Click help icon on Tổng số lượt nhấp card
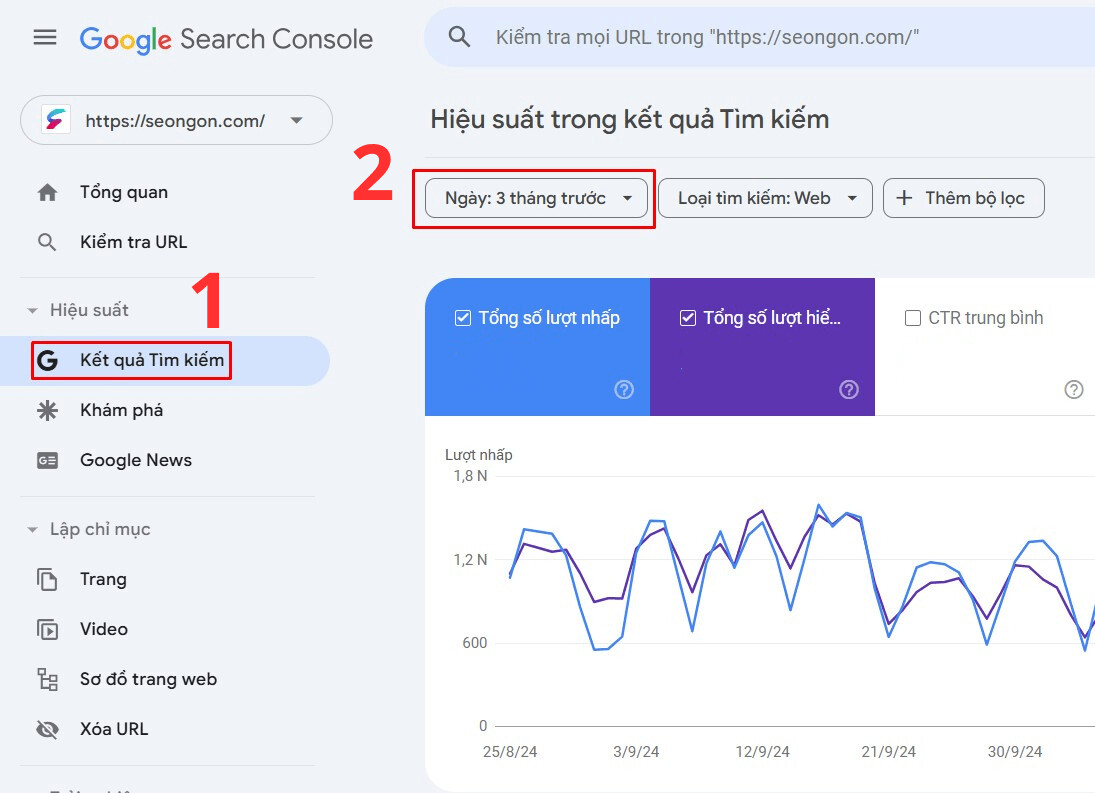The width and height of the screenshot is (1095, 793). tap(624, 390)
